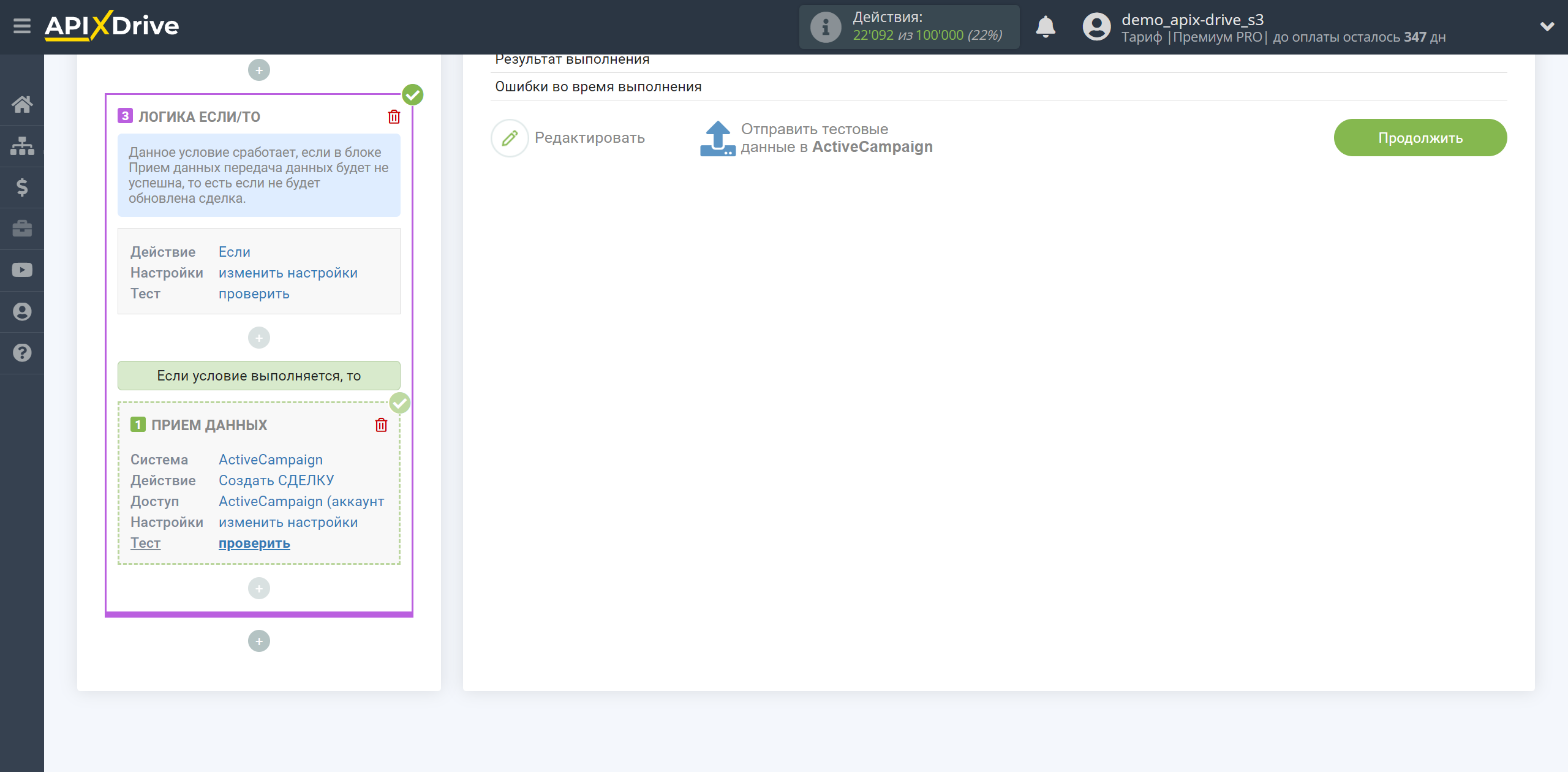The height and width of the screenshot is (772, 1568).
Task: Click the Тест label in Прием данных
Action: 146,543
